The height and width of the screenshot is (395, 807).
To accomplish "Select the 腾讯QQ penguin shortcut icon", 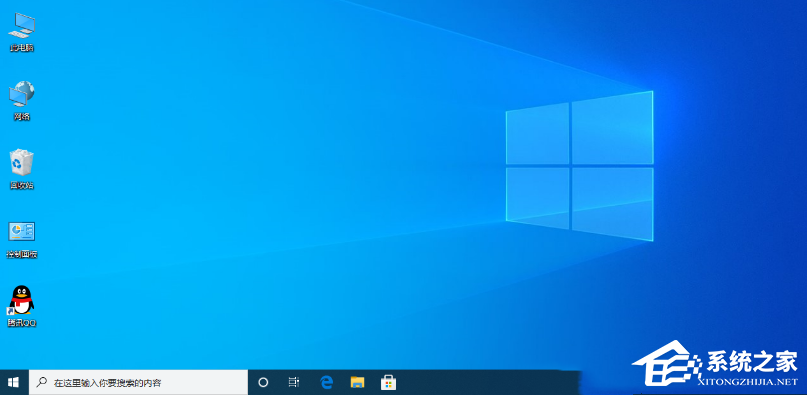I will coord(21,300).
